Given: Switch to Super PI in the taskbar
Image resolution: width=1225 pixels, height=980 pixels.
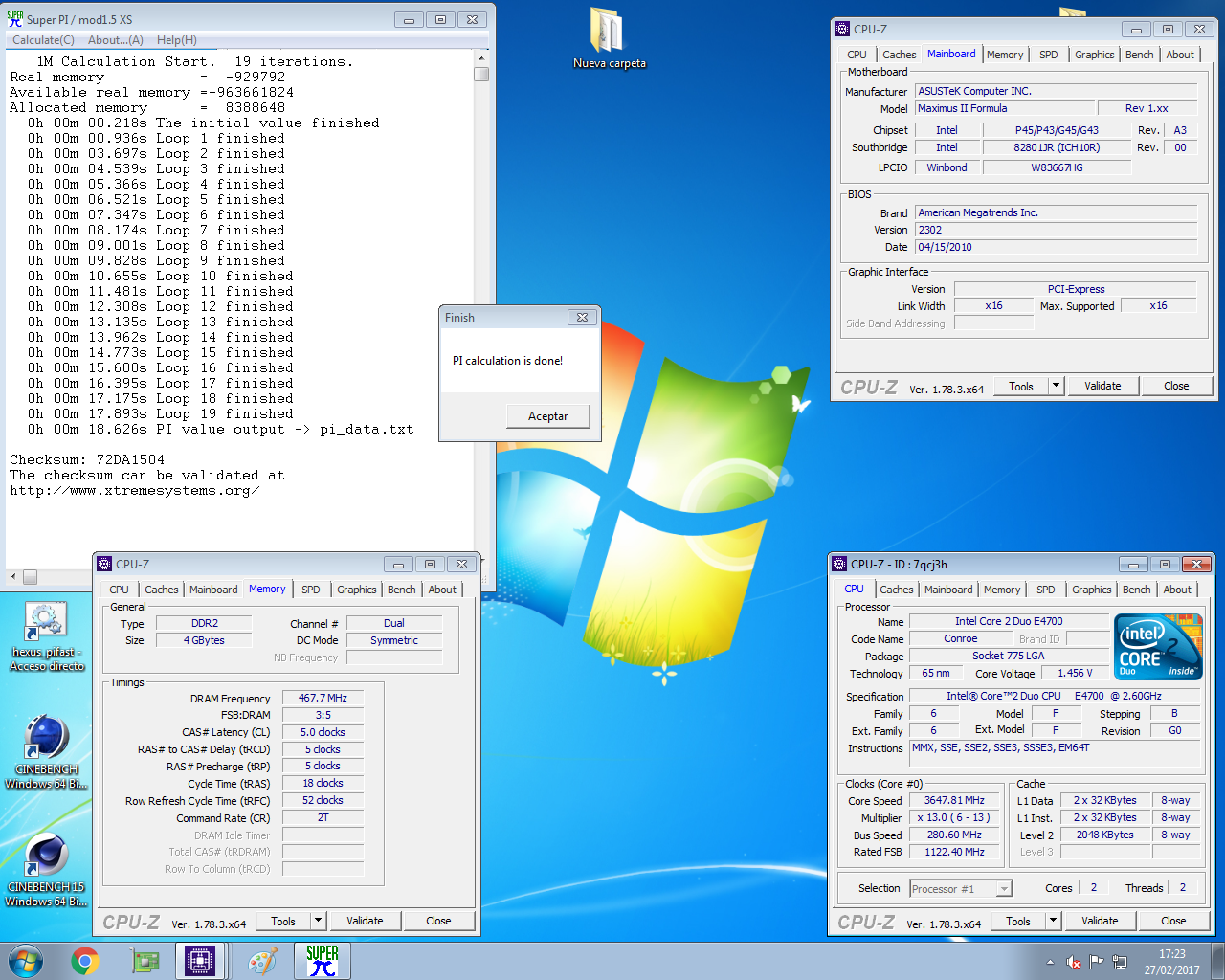Looking at the screenshot, I should 323,961.
